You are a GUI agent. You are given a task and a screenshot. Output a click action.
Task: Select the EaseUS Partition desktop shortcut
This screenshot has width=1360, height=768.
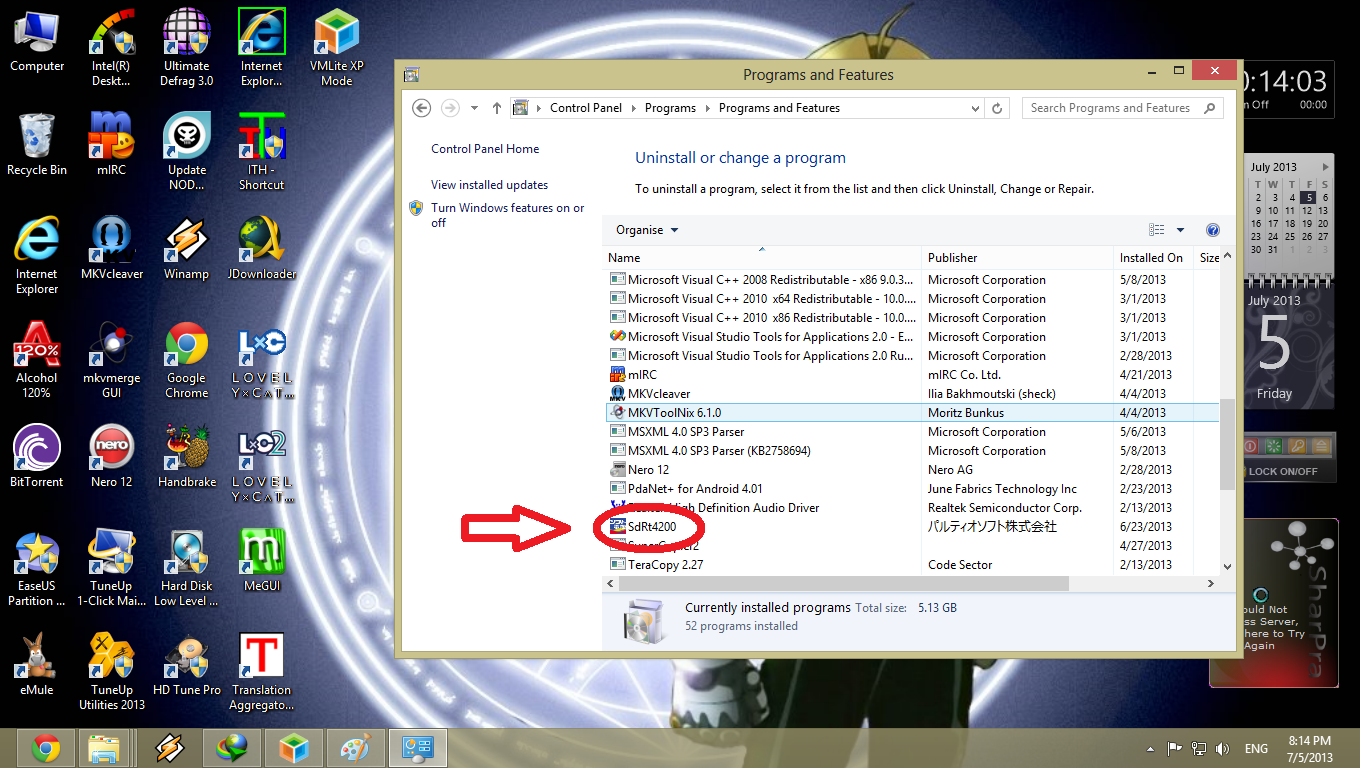[37, 568]
